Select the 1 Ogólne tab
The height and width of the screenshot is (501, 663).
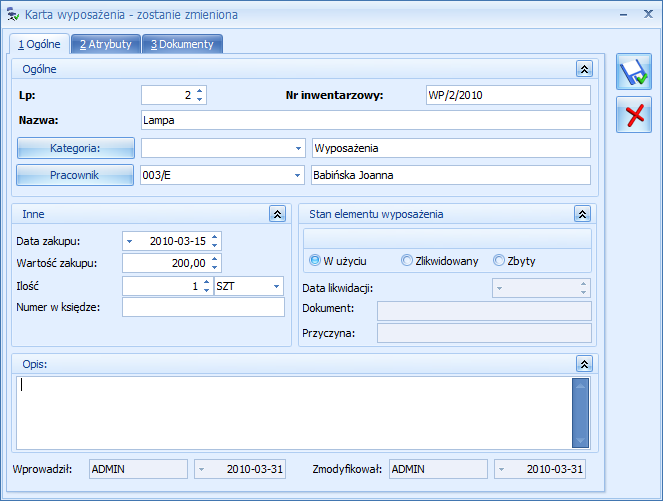(x=39, y=44)
